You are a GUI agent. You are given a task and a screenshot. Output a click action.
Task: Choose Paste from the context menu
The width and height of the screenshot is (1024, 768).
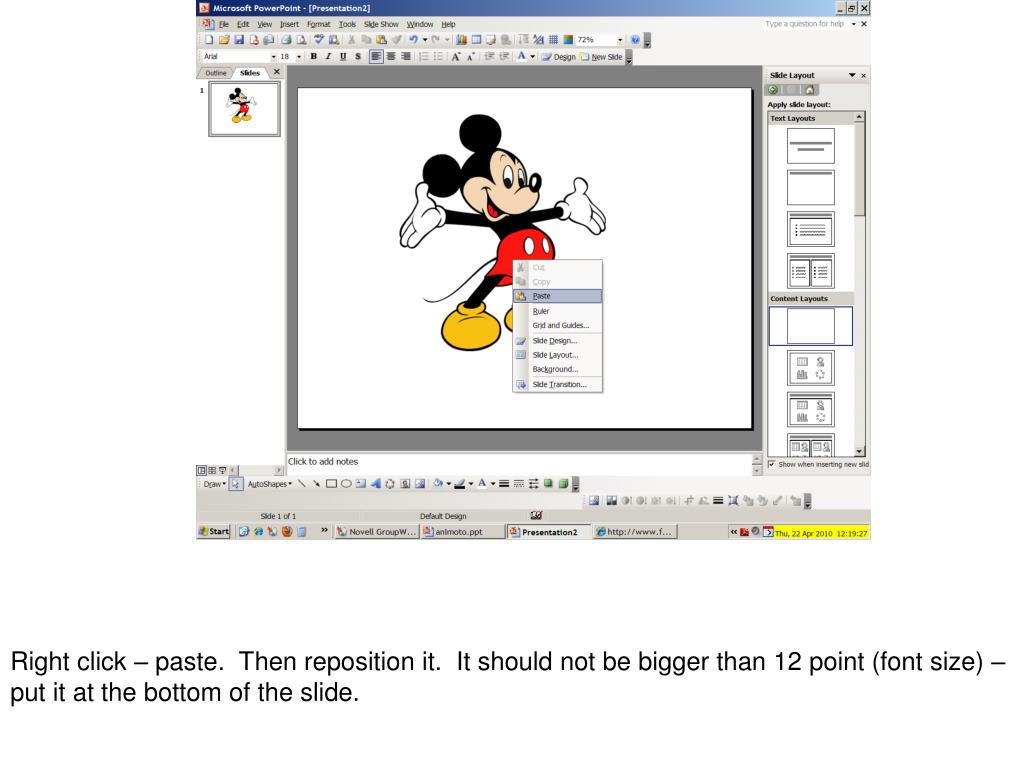coord(558,296)
